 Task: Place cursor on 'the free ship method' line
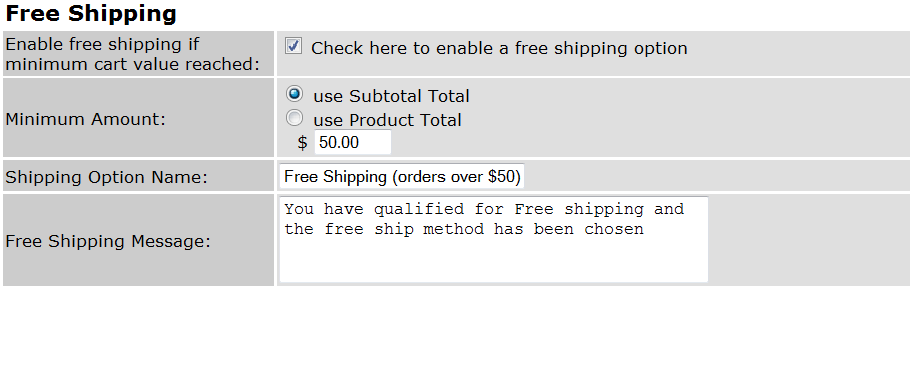(464, 229)
